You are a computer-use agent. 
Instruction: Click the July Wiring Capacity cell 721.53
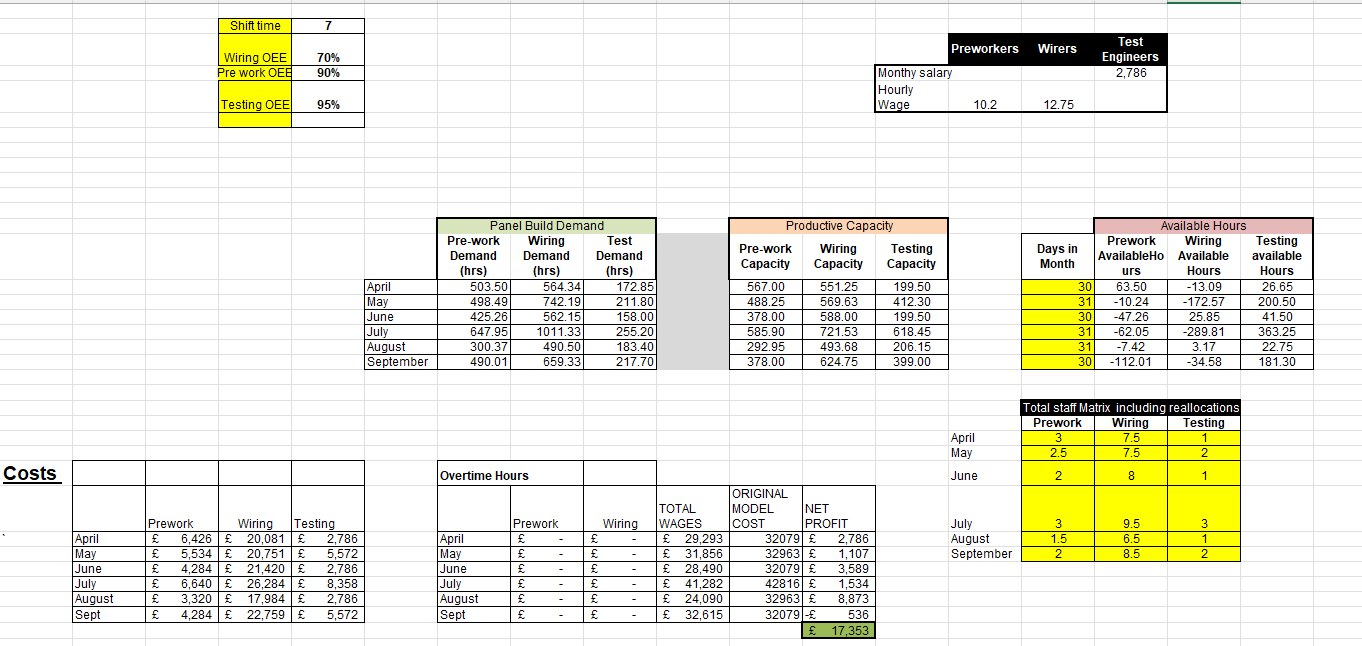[x=838, y=332]
